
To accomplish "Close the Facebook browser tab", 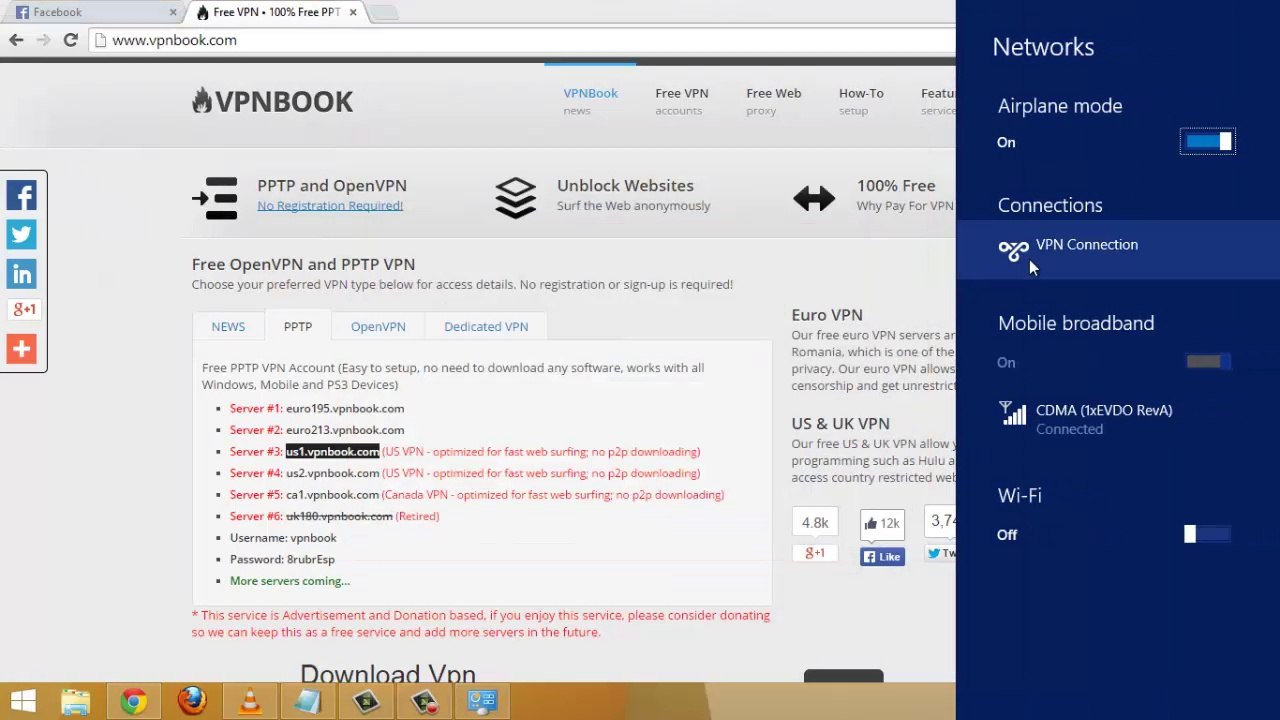I will coord(173,12).
